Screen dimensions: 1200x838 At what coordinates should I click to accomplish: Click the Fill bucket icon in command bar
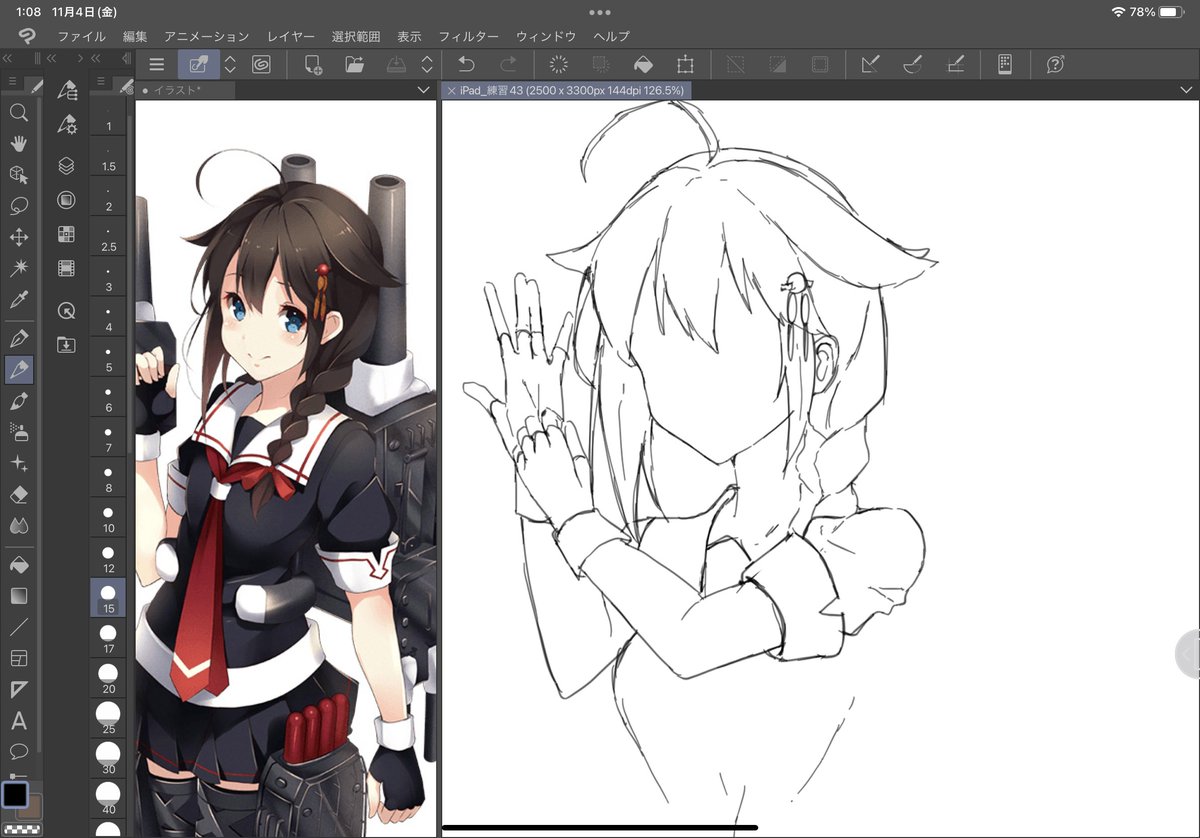point(643,65)
